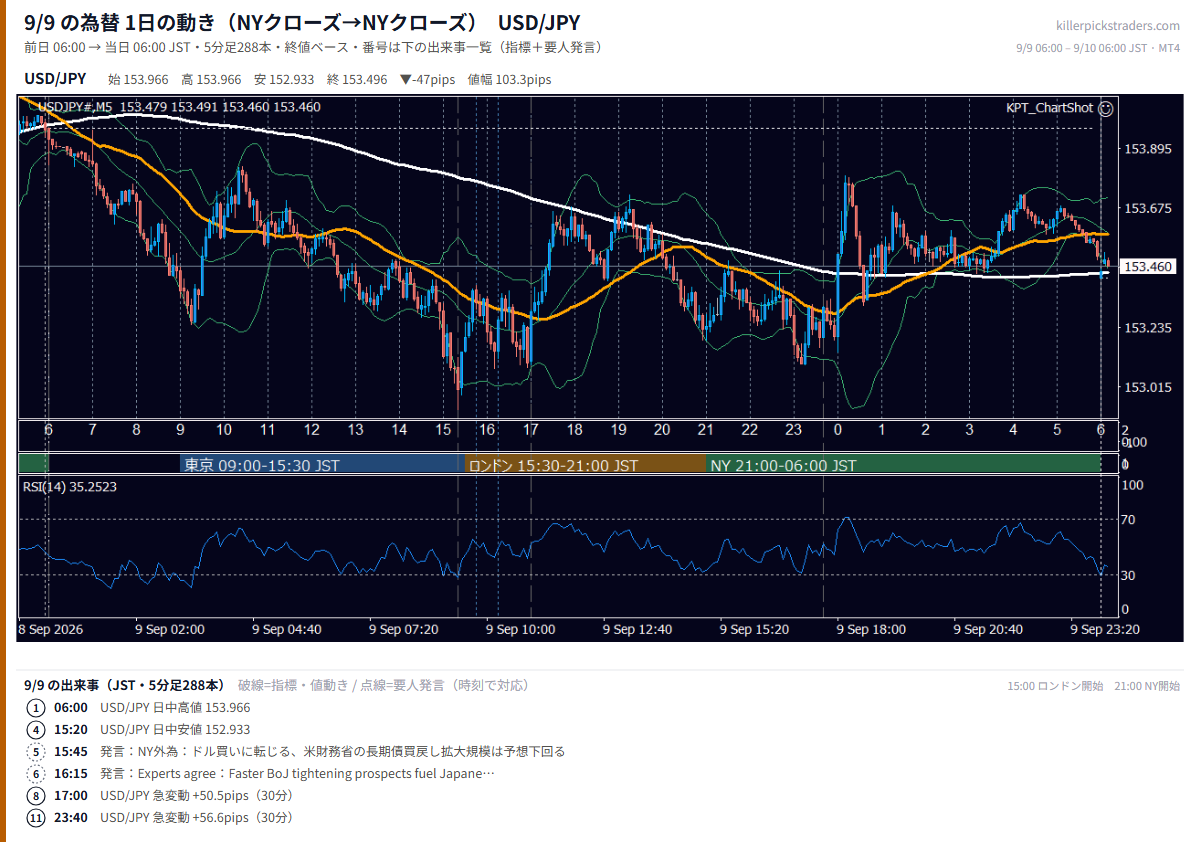Click the current price tag 153.460
Screen dimensions: 1200x842
tap(1148, 267)
